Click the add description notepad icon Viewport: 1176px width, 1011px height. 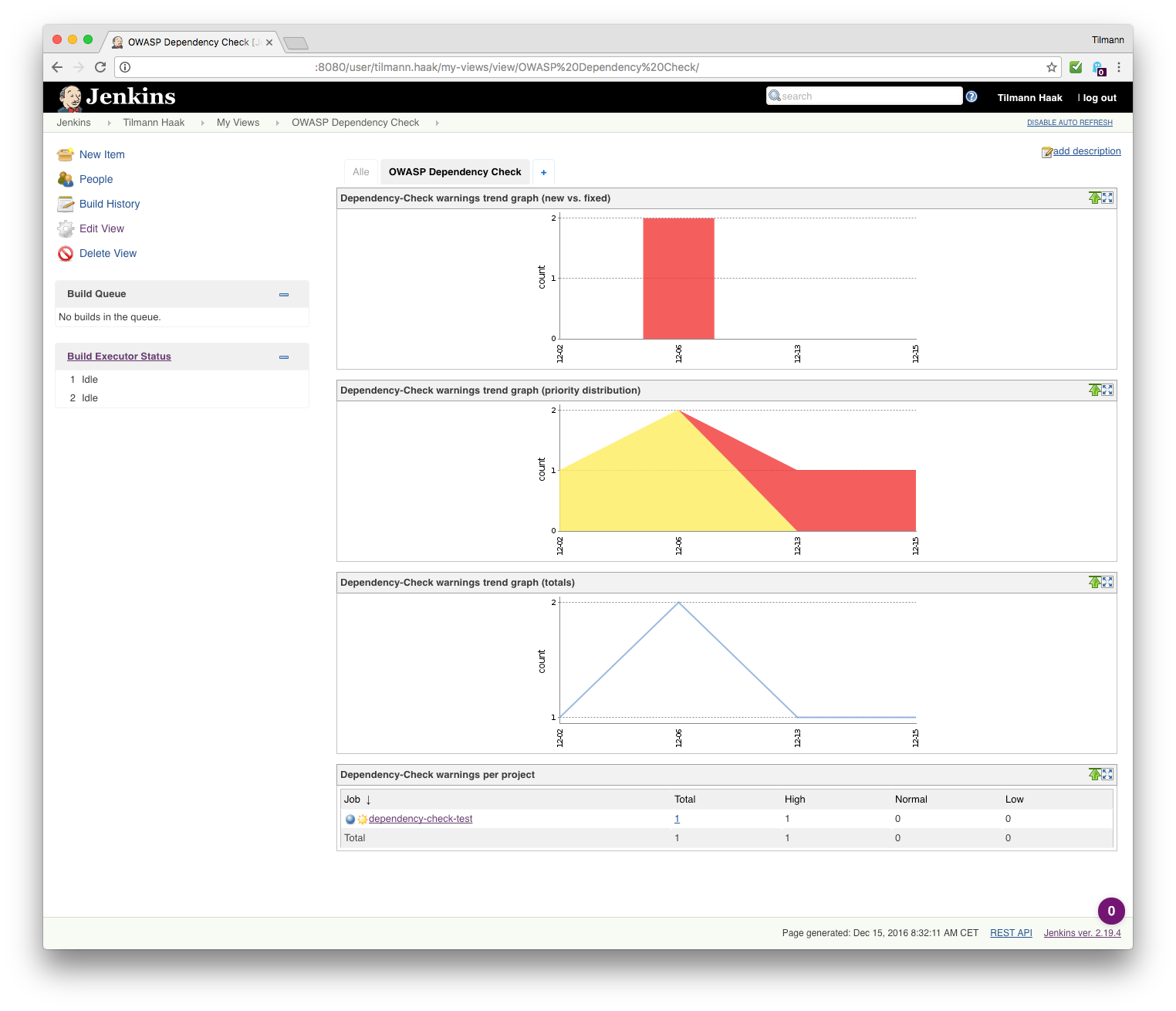coord(1047,152)
